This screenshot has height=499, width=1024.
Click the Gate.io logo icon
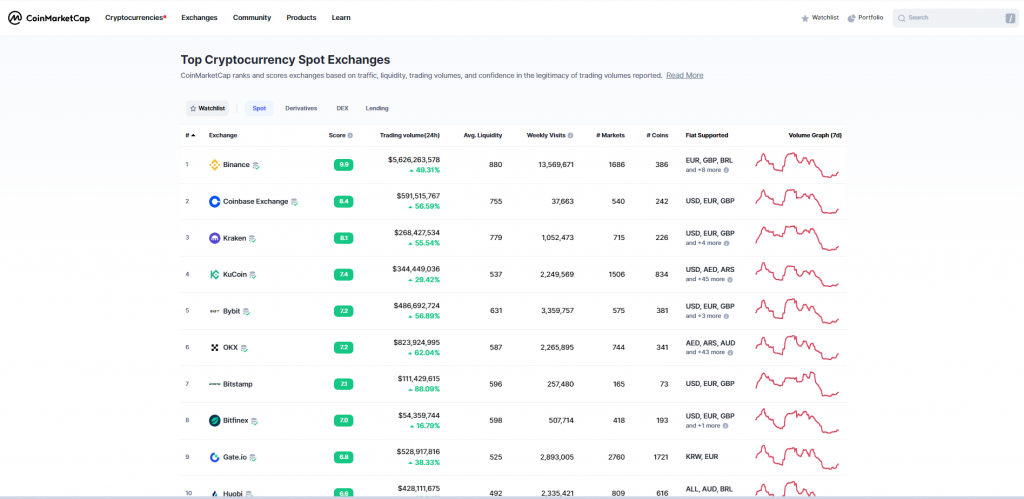point(214,457)
